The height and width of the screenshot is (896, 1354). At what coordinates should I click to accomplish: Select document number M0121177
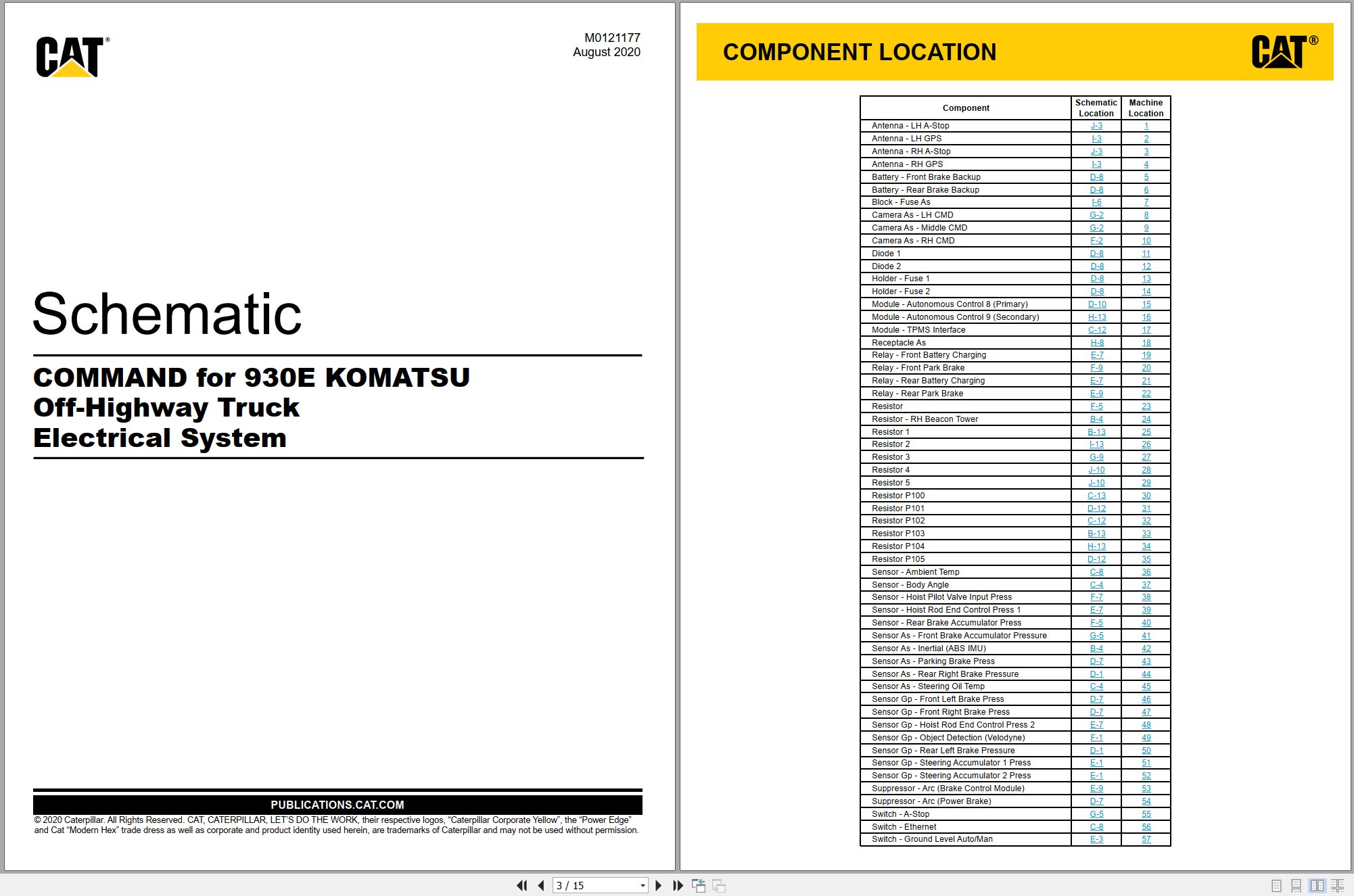pyautogui.click(x=612, y=38)
